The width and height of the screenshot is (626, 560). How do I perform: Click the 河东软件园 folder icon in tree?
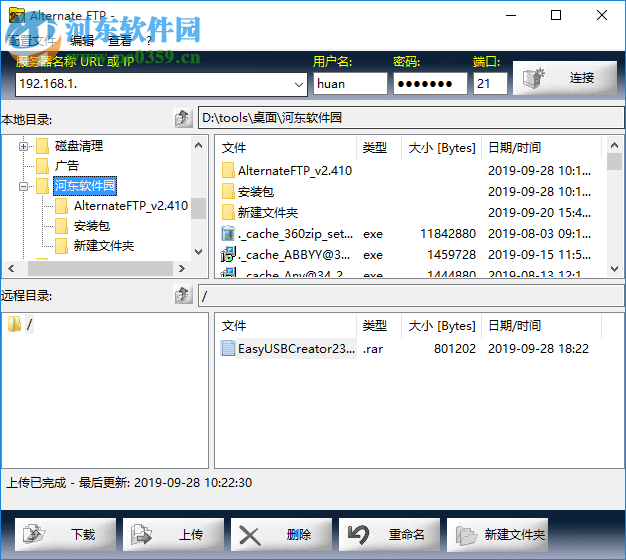pos(42,186)
